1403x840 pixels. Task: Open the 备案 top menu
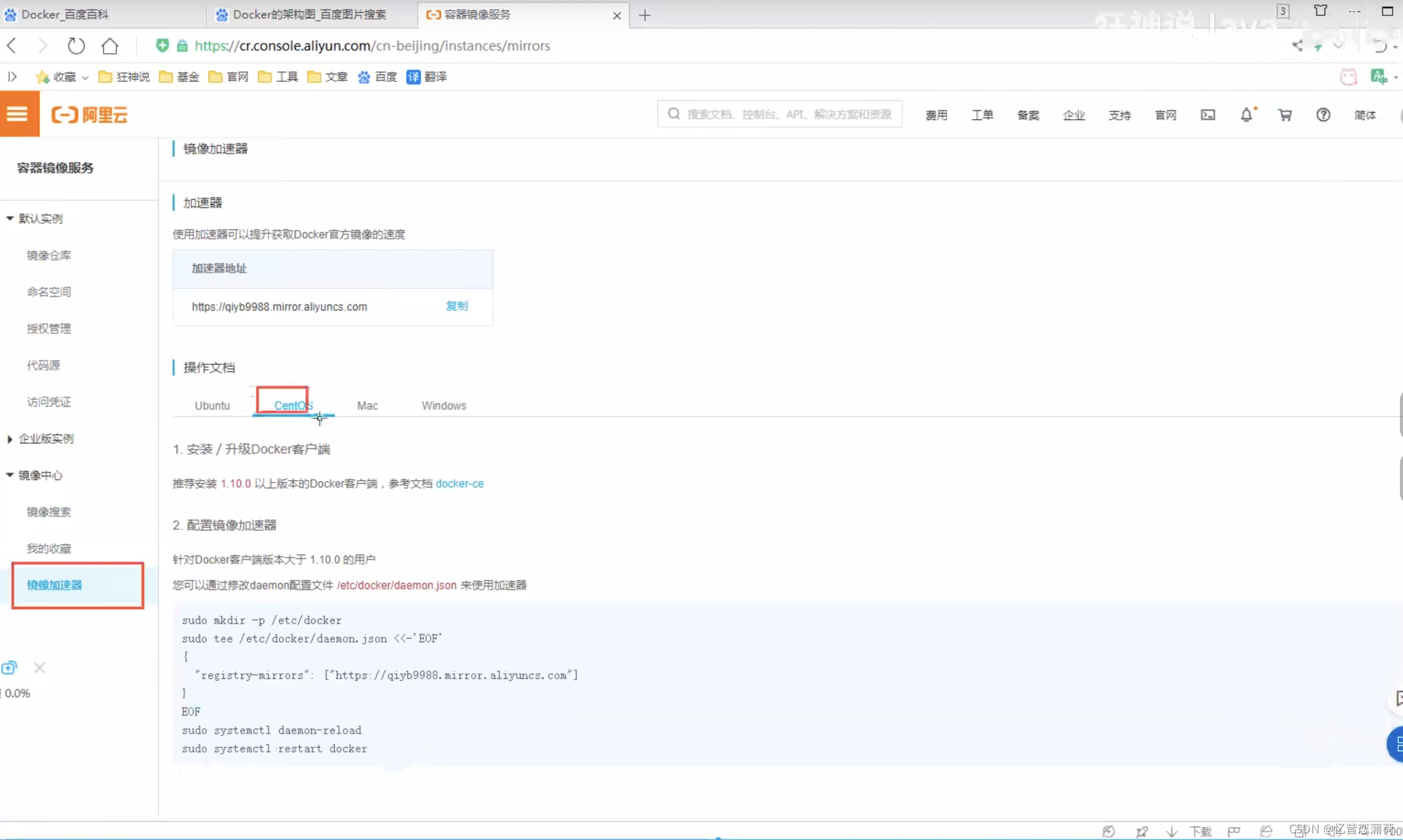click(x=1028, y=115)
